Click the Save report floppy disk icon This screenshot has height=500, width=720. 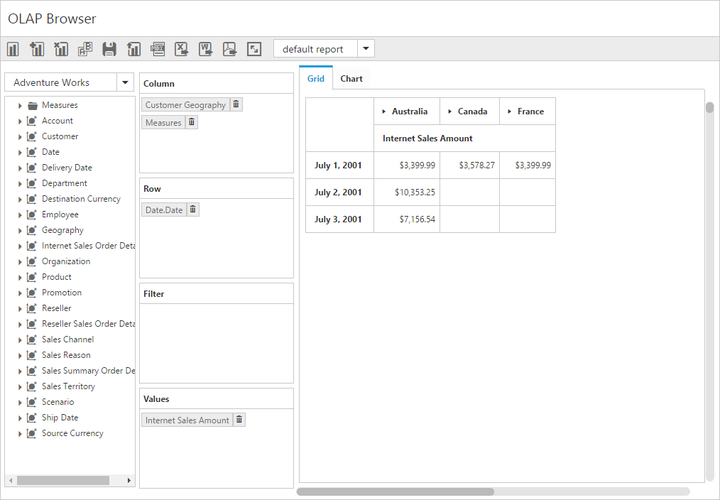pyautogui.click(x=109, y=49)
